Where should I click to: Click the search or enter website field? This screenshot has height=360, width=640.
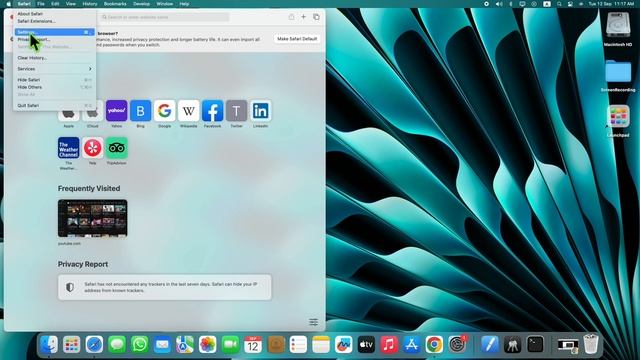point(164,17)
